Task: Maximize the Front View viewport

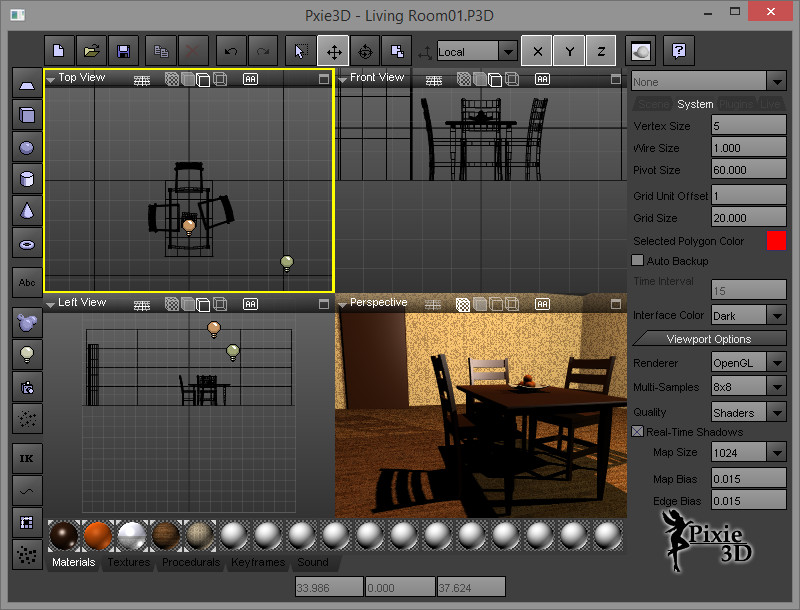Action: pyautogui.click(x=616, y=79)
